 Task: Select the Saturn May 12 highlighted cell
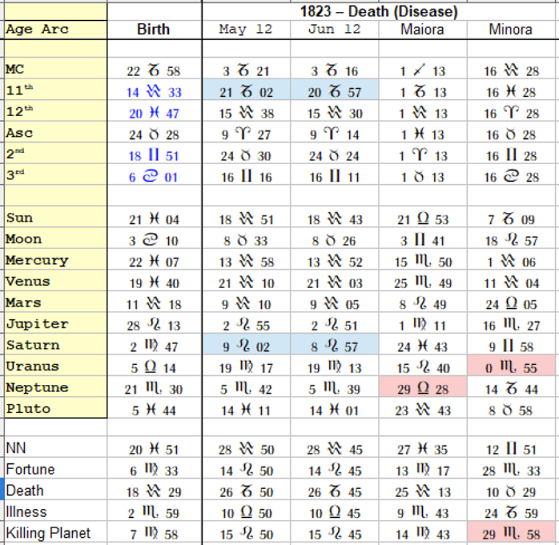[246, 344]
